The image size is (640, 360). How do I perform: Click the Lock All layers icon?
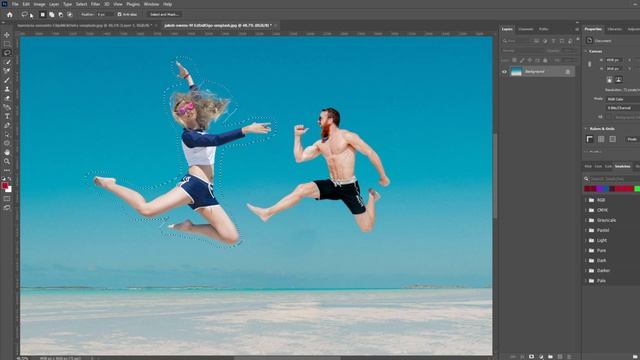(545, 60)
